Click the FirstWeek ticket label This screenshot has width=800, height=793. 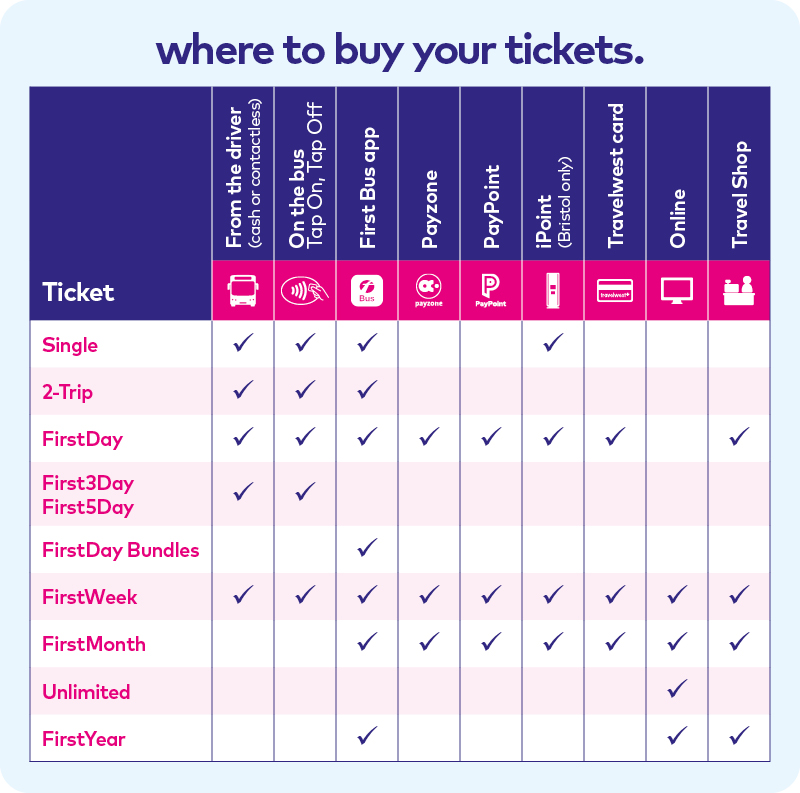(90, 597)
